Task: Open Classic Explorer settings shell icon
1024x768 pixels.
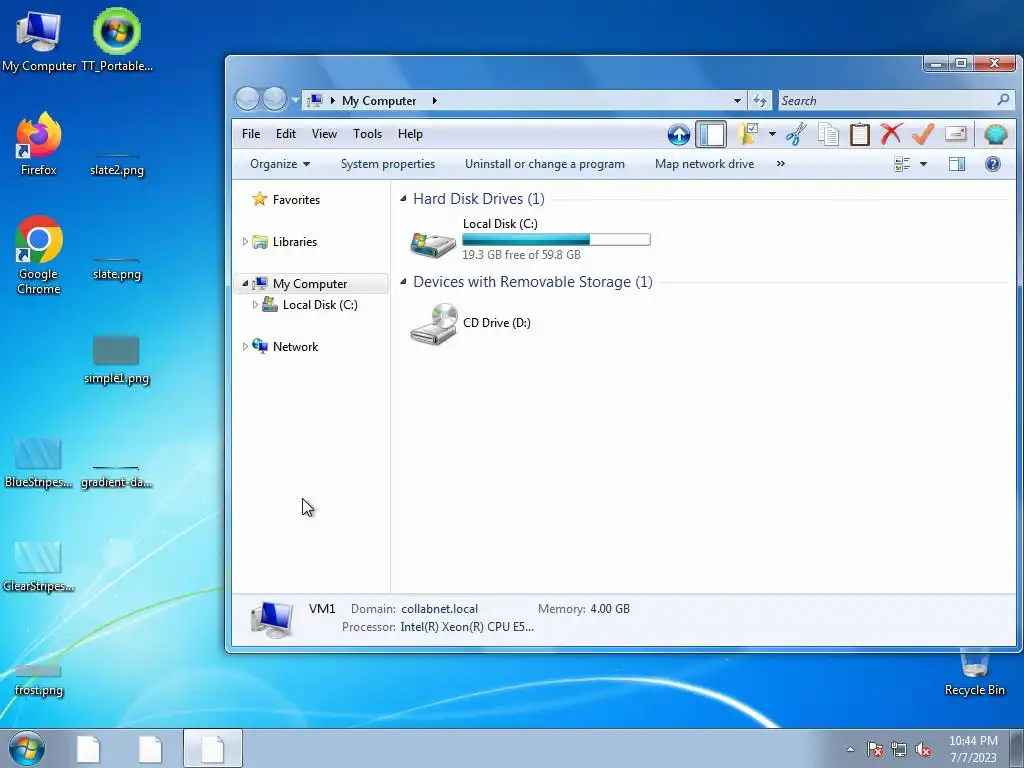Action: (x=995, y=134)
